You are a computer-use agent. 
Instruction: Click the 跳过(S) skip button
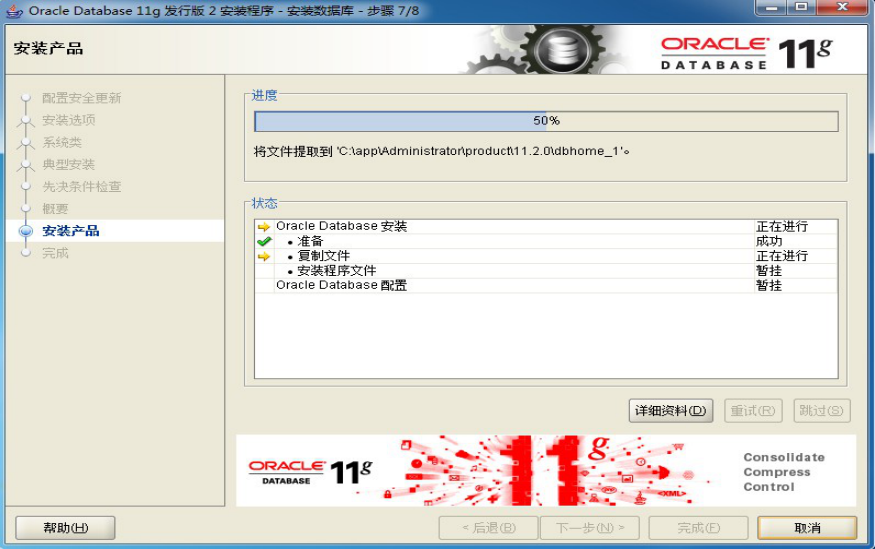[x=821, y=411]
